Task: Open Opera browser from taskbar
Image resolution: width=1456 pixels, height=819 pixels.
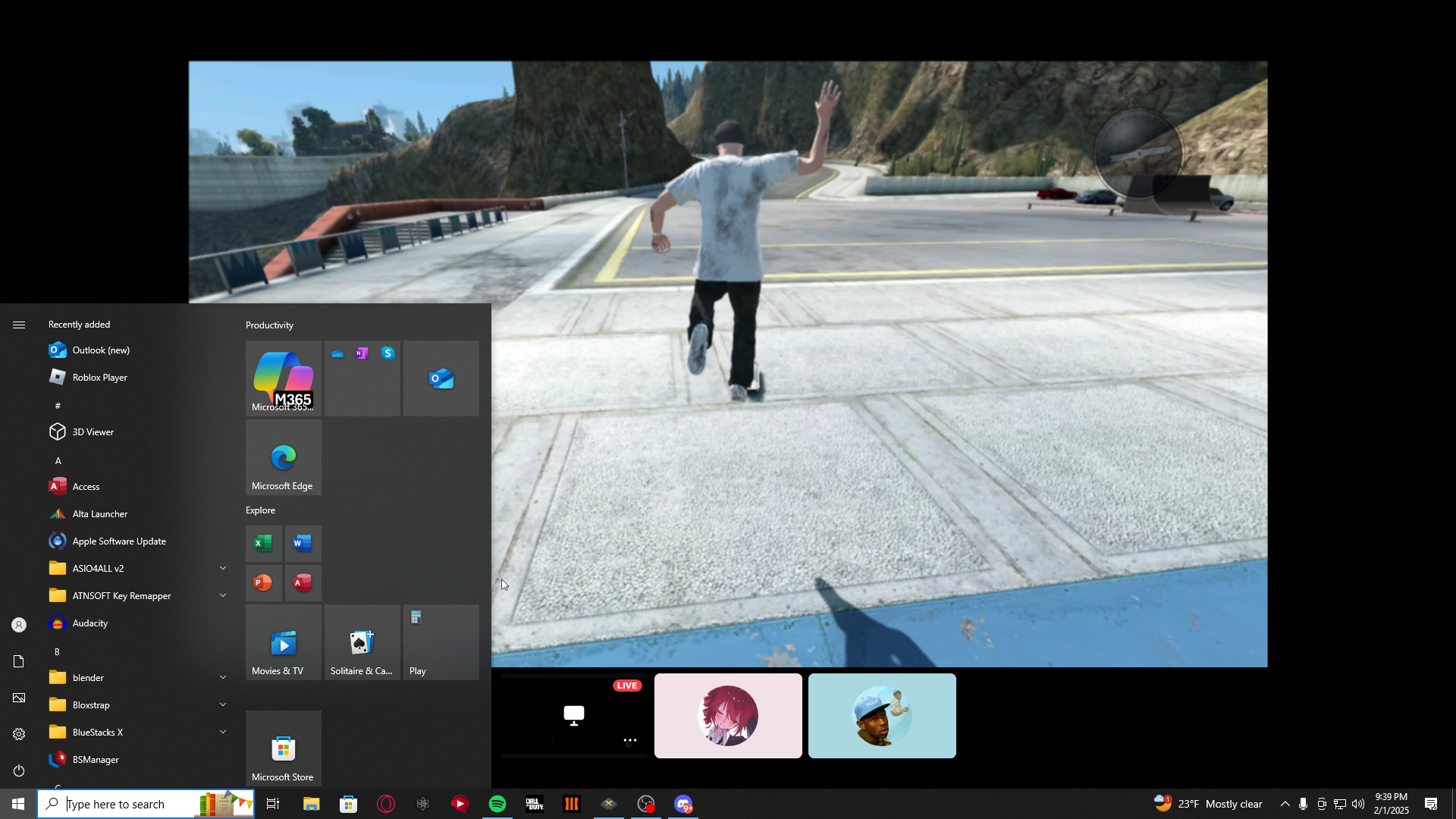Action: (x=386, y=804)
